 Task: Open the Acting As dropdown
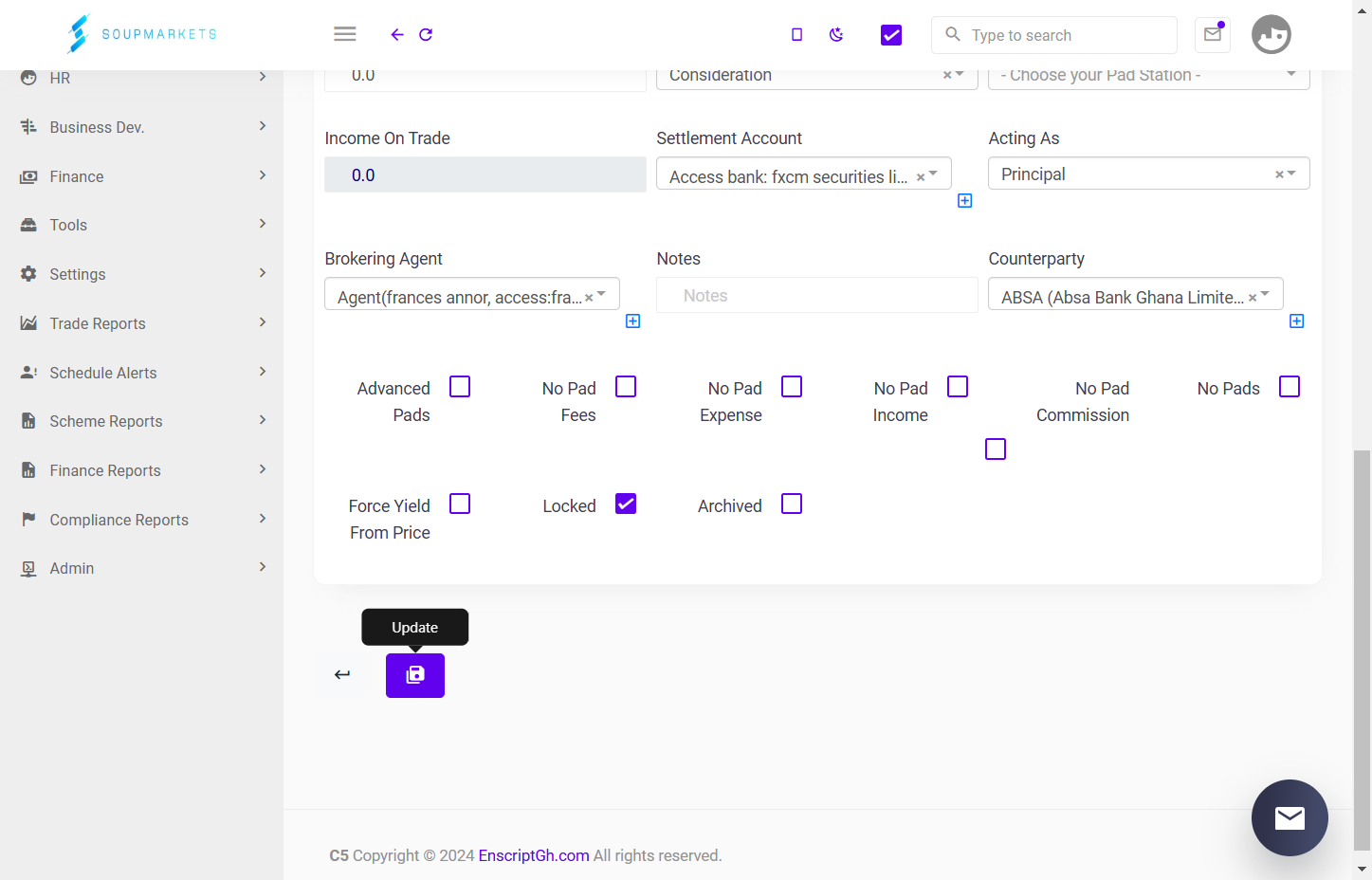click(1149, 174)
